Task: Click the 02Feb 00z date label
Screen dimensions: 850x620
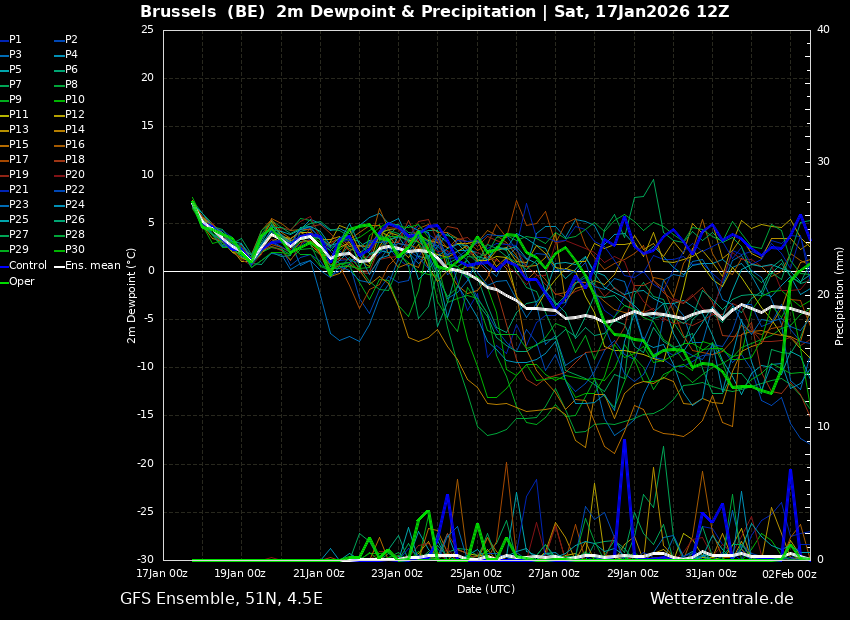Action: [791, 574]
